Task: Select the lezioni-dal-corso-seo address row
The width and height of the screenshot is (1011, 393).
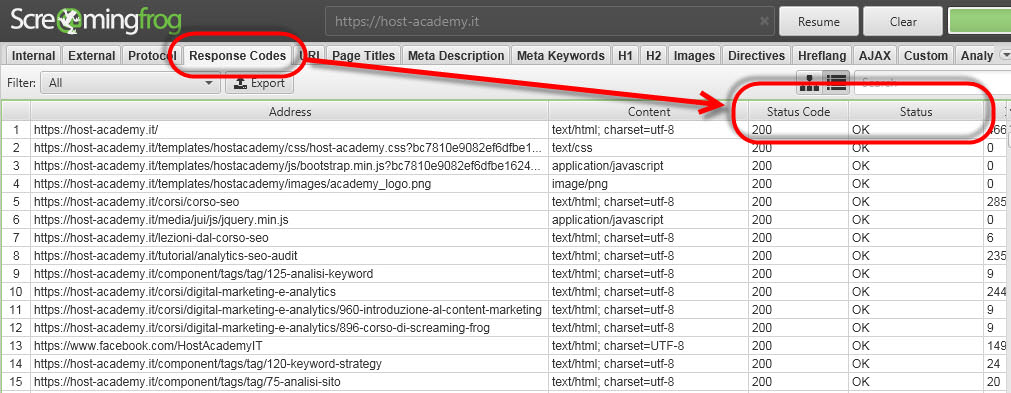Action: (290, 238)
